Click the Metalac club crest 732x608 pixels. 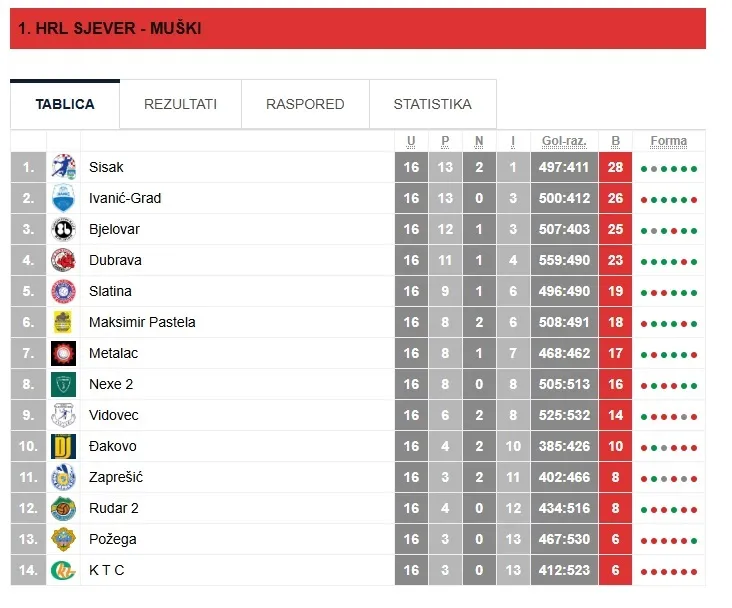[x=63, y=353]
